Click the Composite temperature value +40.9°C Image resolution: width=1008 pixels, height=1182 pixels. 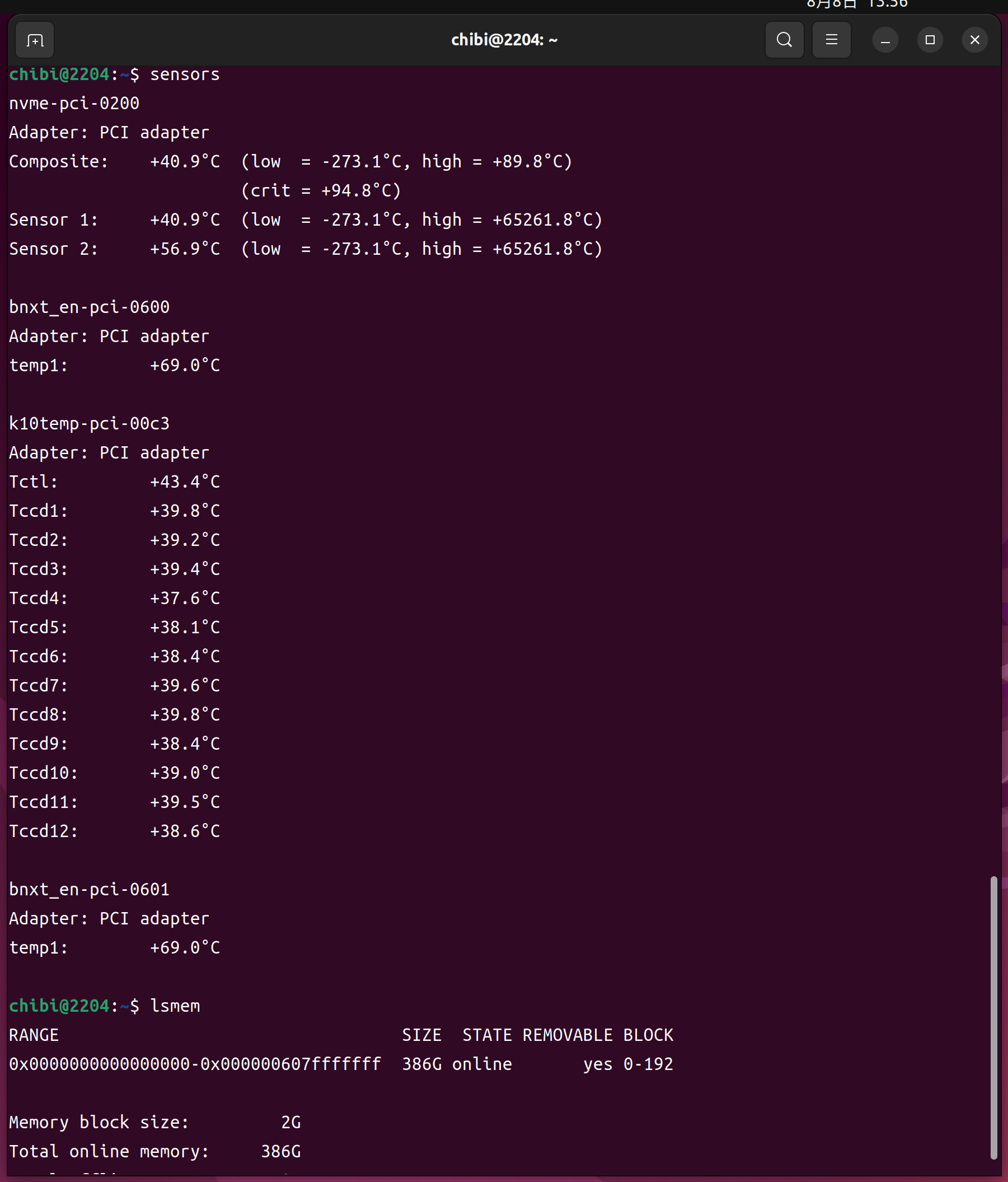pos(185,162)
